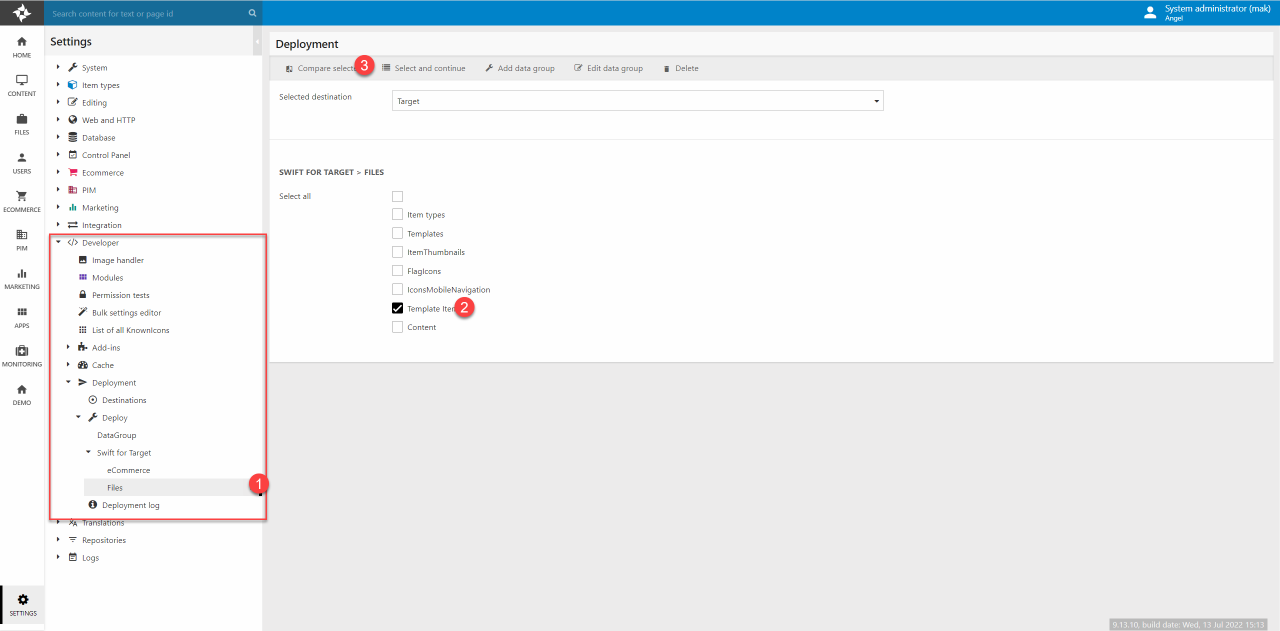
Task: Open the Files section in left navigation
Action: click(x=22, y=124)
